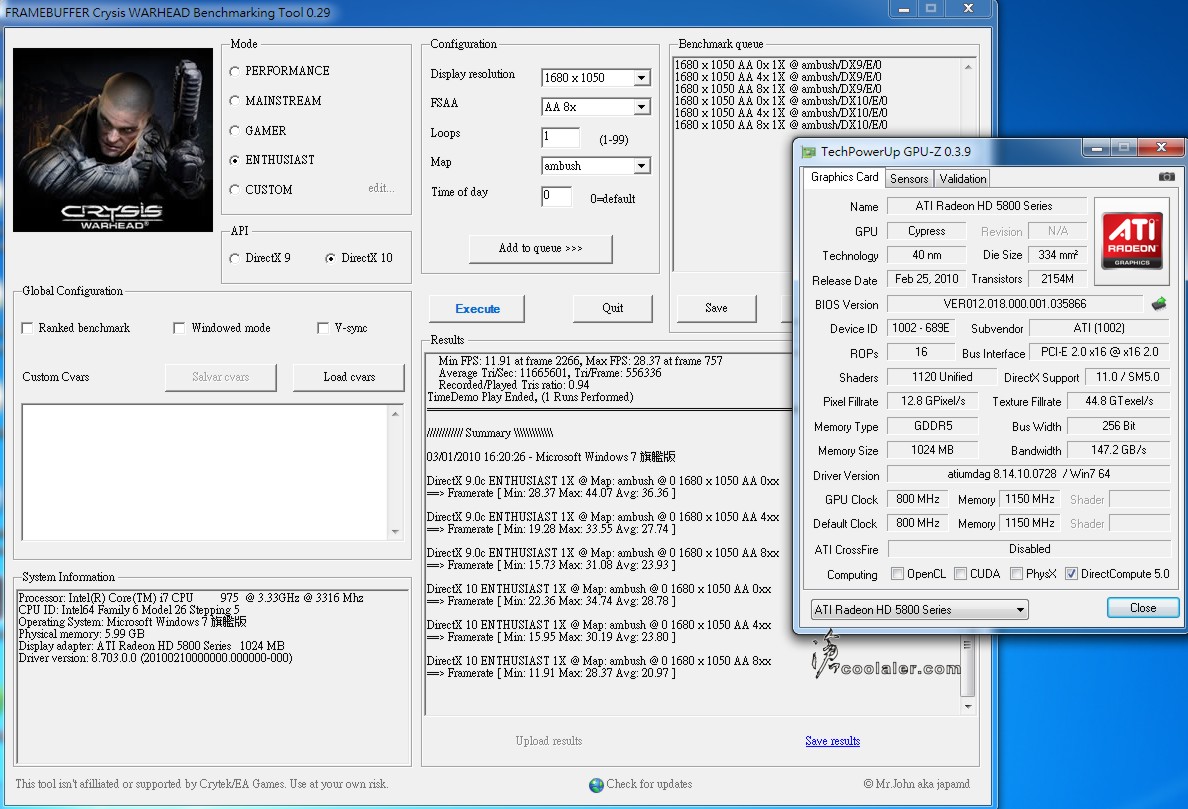1188x809 pixels.
Task: Click the GPU name field ATI Radeon HD 5800 Series
Action: [x=986, y=206]
